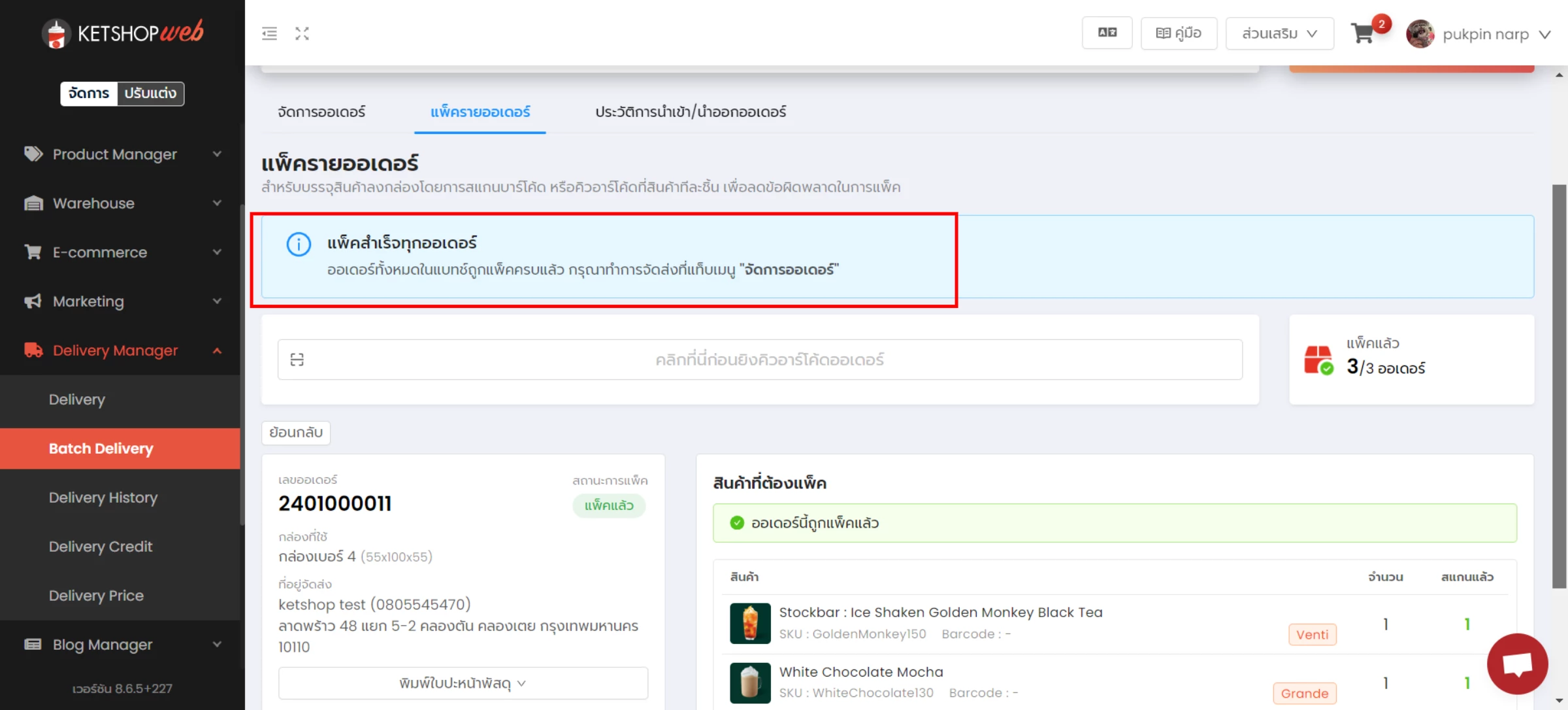Open ส่วนเสริม dropdown
This screenshot has height=710, width=1568.
1279,33
